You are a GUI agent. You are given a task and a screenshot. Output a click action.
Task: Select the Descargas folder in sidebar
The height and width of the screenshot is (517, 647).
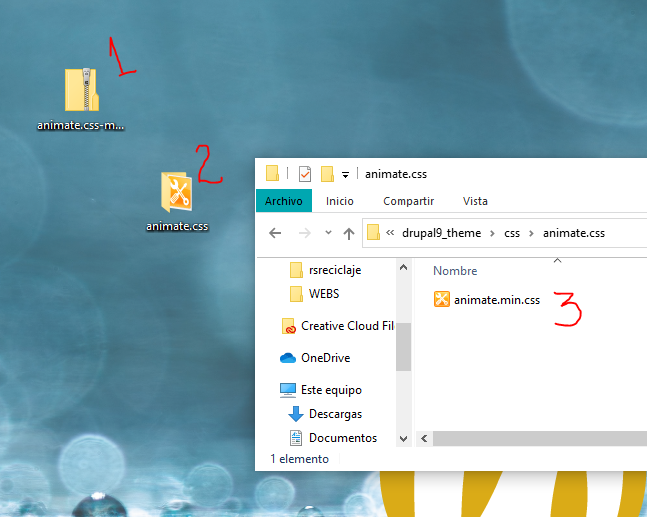coord(335,414)
